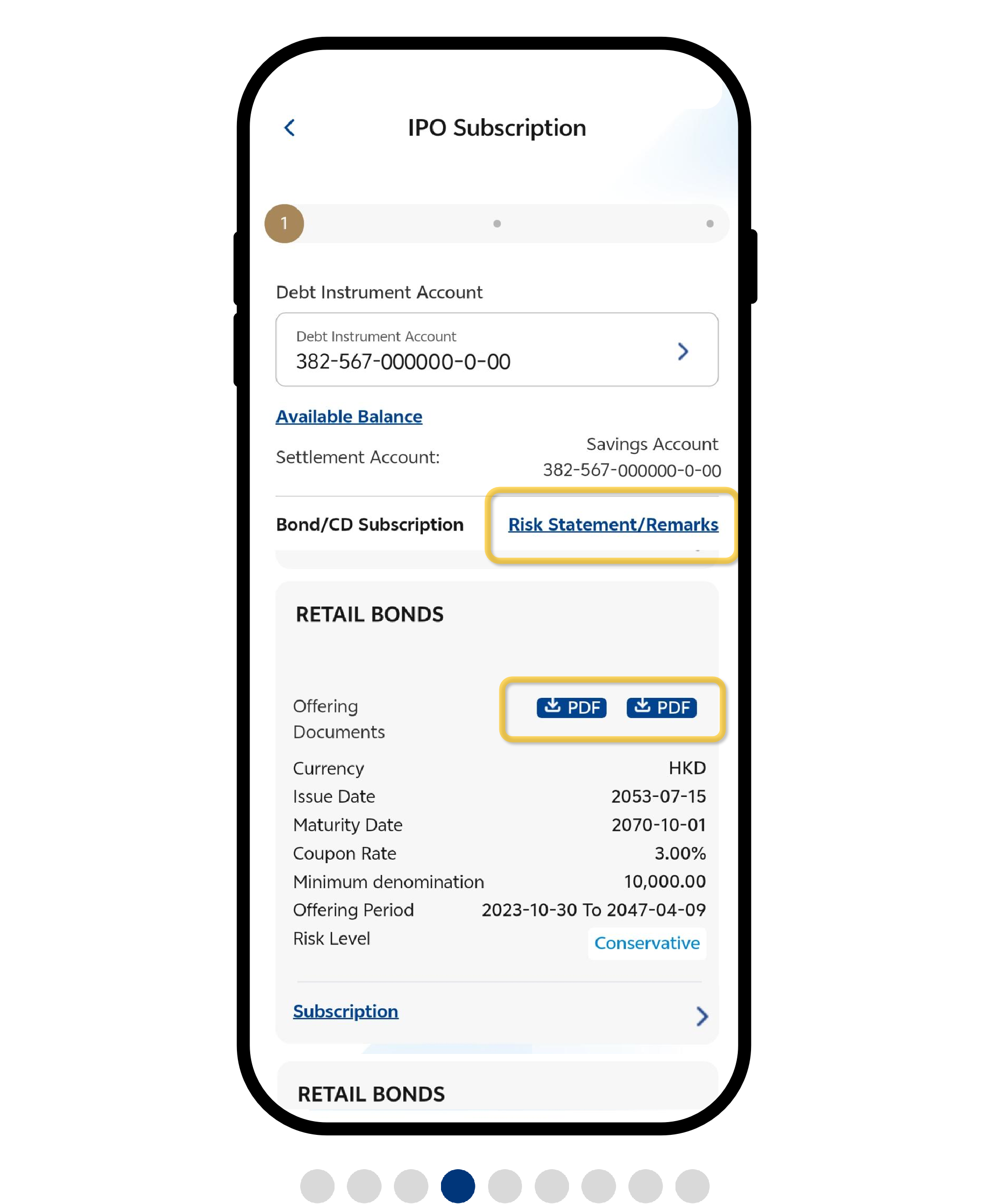The height and width of the screenshot is (1204, 986).
Task: Download the first offering document PDF
Action: tap(571, 707)
